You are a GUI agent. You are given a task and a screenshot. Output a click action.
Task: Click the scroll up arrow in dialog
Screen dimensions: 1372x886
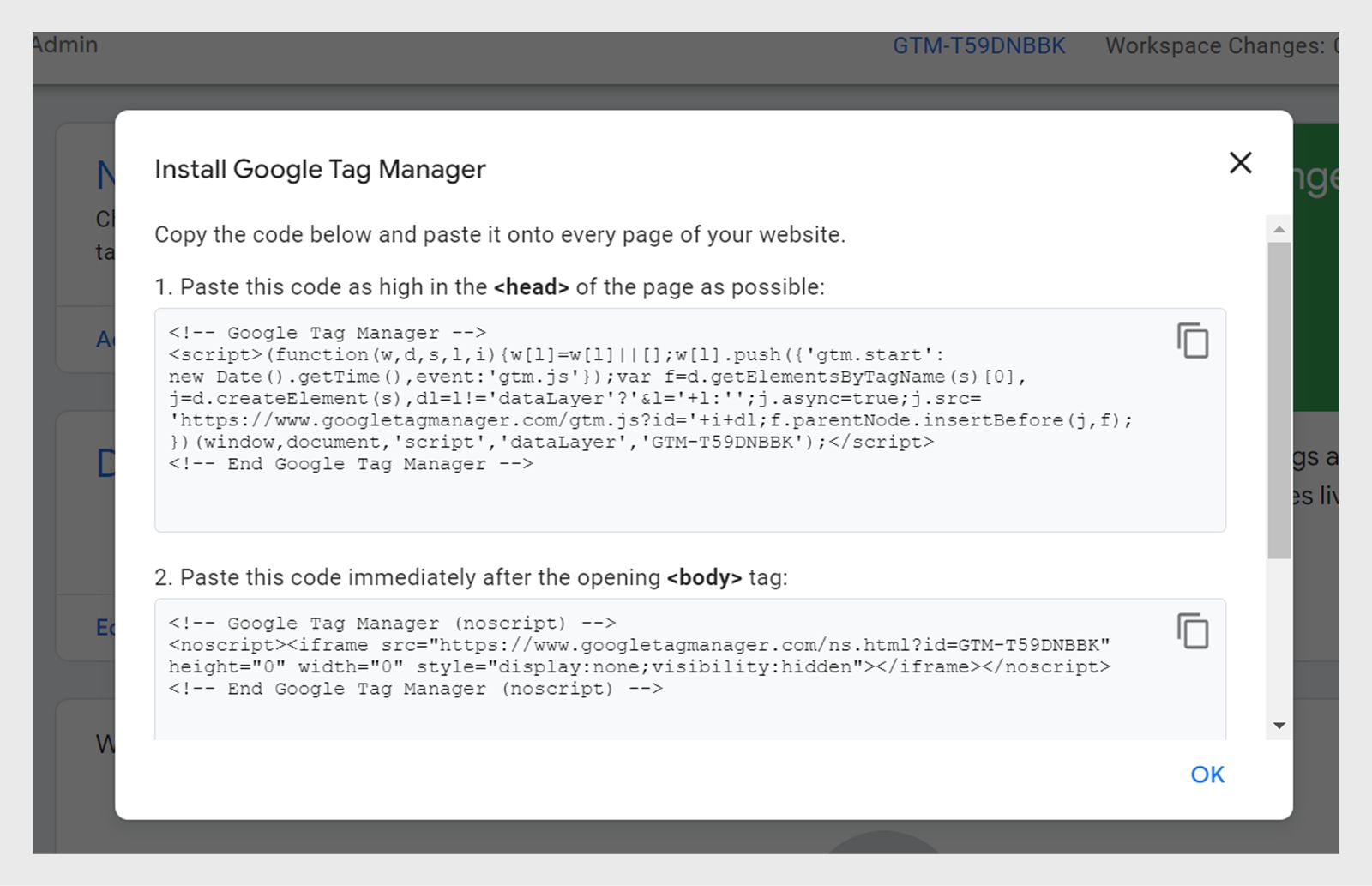[x=1279, y=229]
